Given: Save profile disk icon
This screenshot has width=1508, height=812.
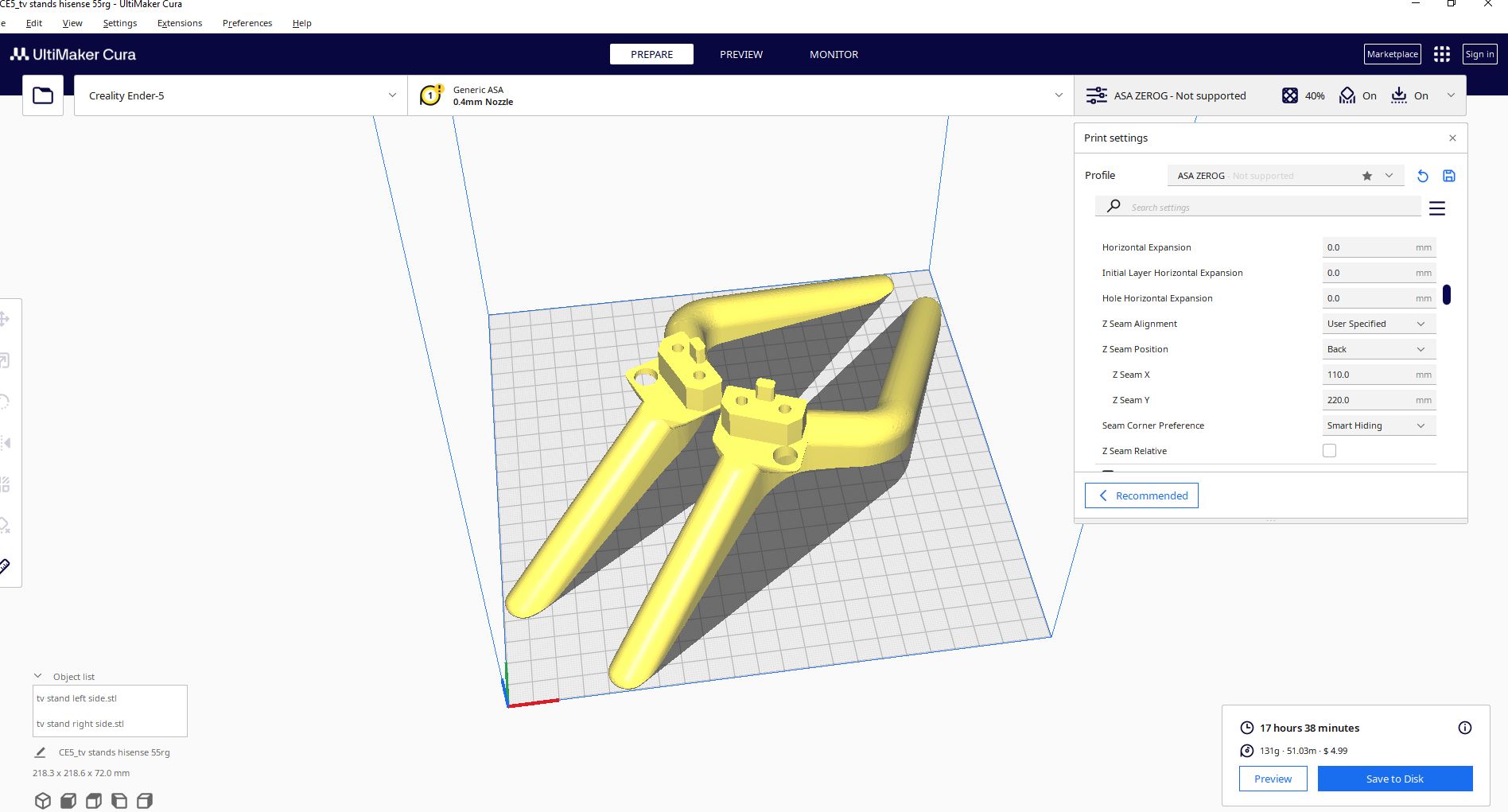Looking at the screenshot, I should (x=1449, y=176).
